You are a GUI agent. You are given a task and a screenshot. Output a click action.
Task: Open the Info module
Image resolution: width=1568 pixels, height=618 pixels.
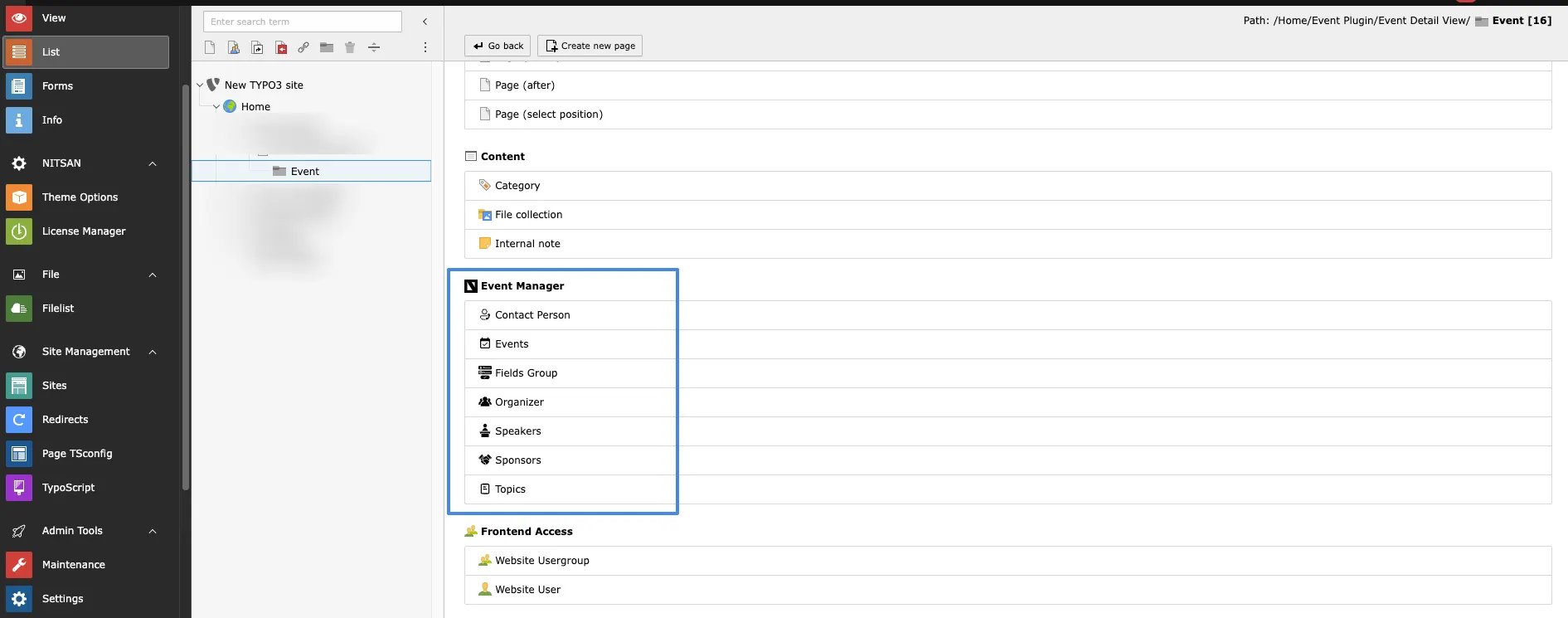86,119
